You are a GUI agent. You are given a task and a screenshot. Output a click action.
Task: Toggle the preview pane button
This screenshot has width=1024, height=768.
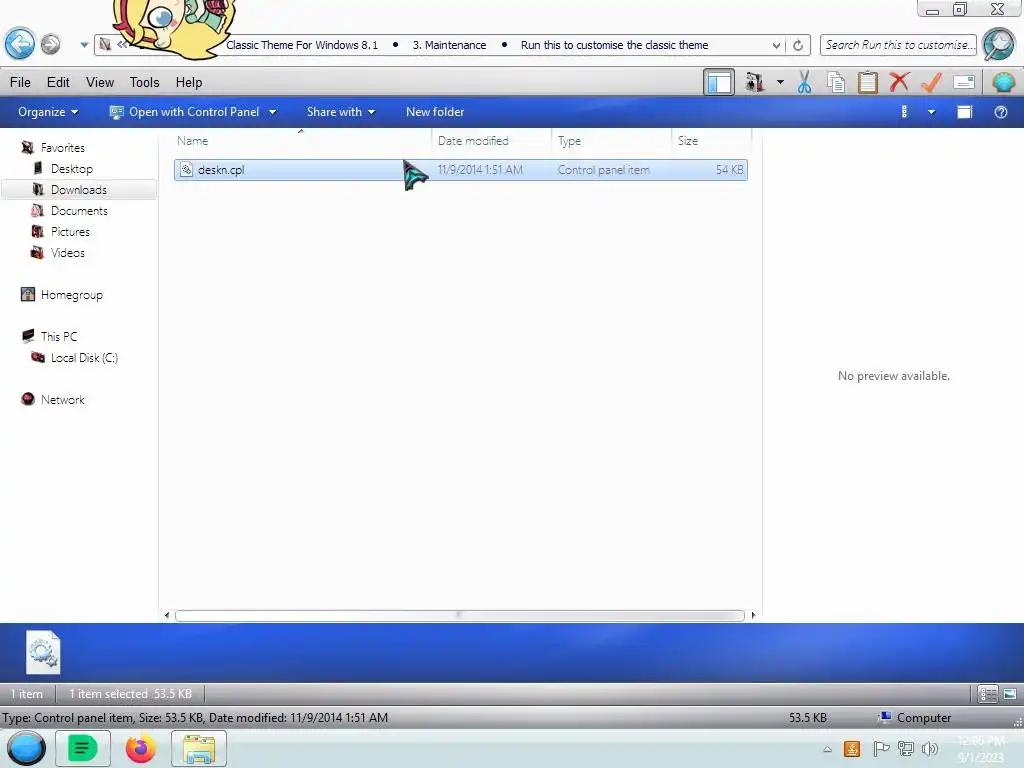click(965, 112)
